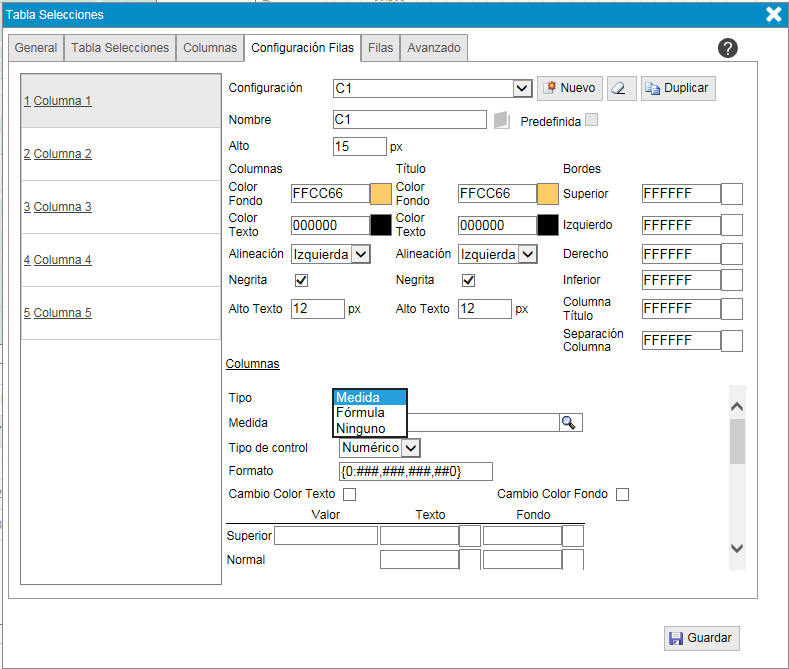This screenshot has width=789, height=669.
Task: Uncheck Negrita under Columnas section
Action: [301, 281]
